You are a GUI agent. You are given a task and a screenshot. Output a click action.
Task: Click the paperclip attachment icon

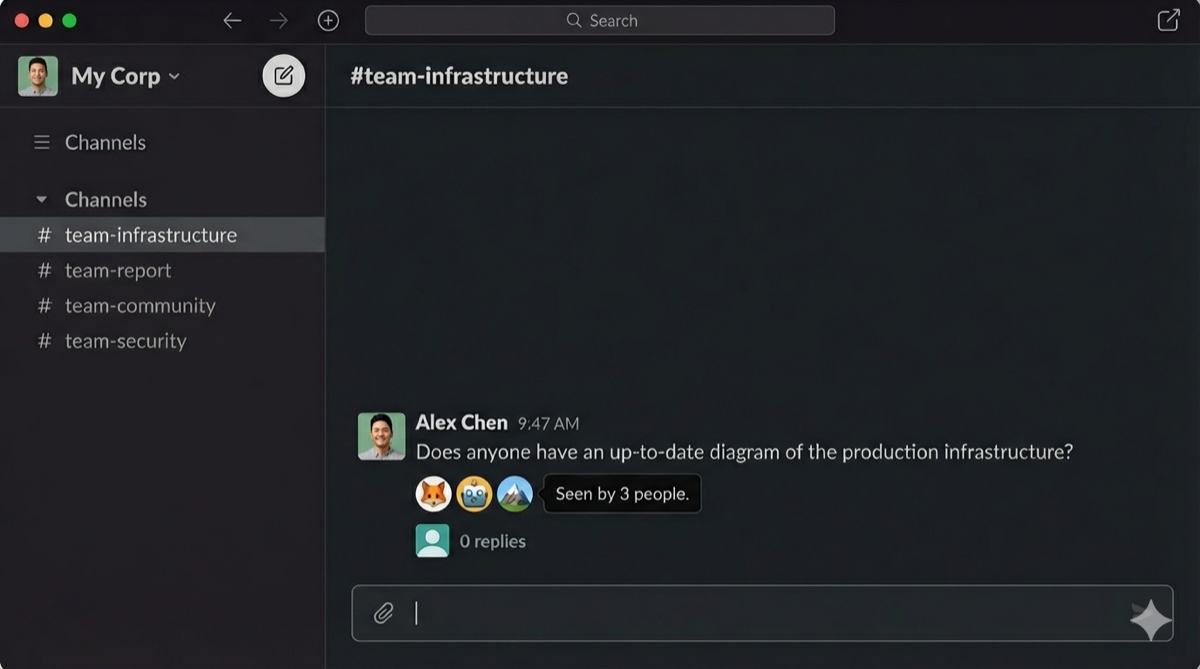pos(383,612)
